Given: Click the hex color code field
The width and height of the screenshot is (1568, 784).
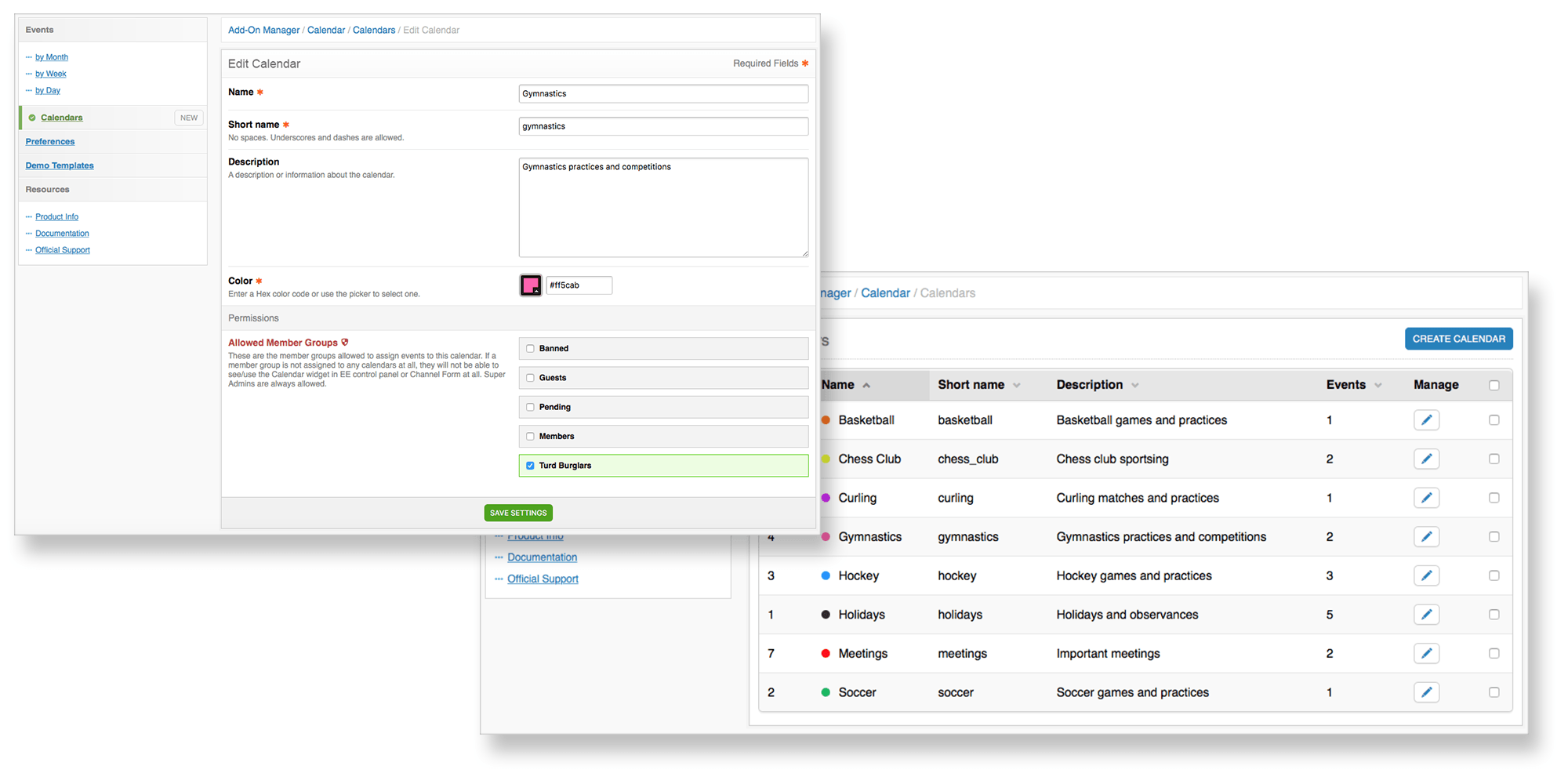Looking at the screenshot, I should [x=579, y=285].
